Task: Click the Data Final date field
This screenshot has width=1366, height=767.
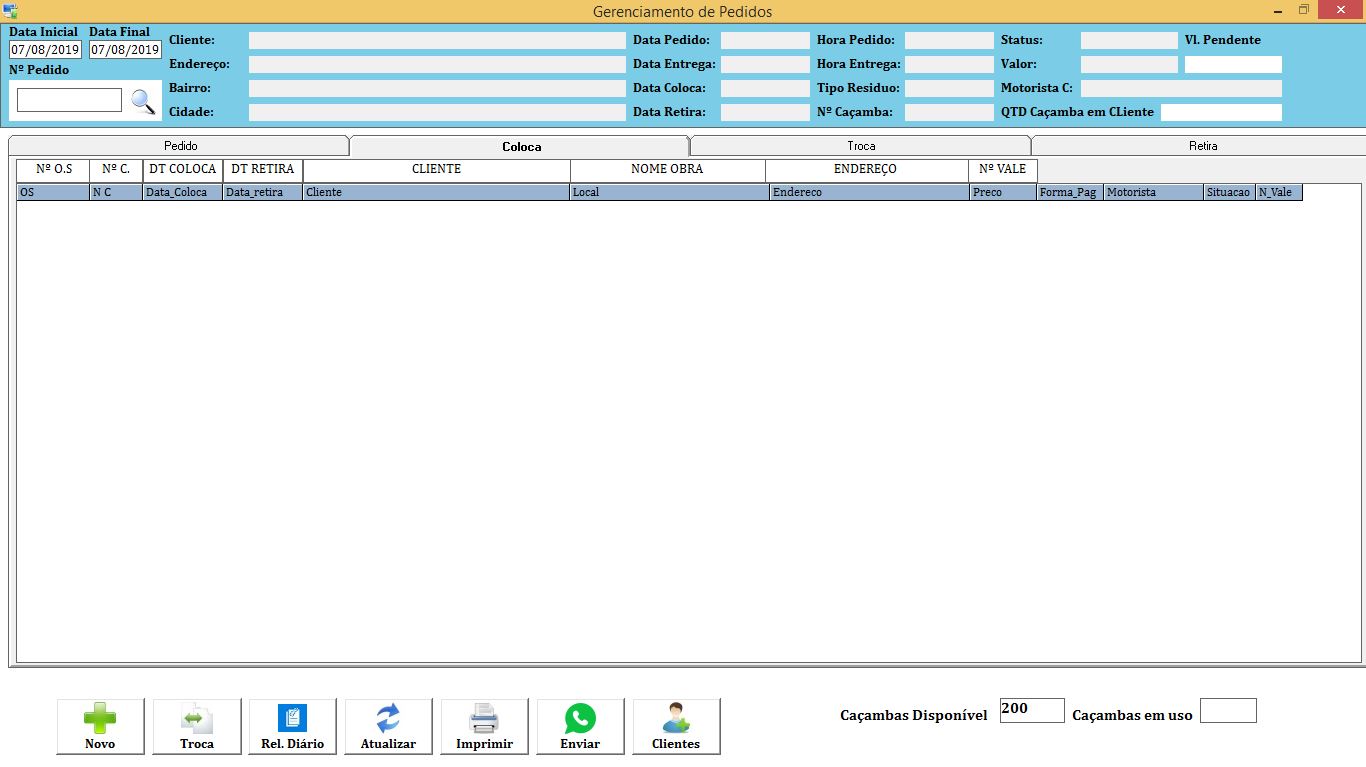Action: point(125,50)
